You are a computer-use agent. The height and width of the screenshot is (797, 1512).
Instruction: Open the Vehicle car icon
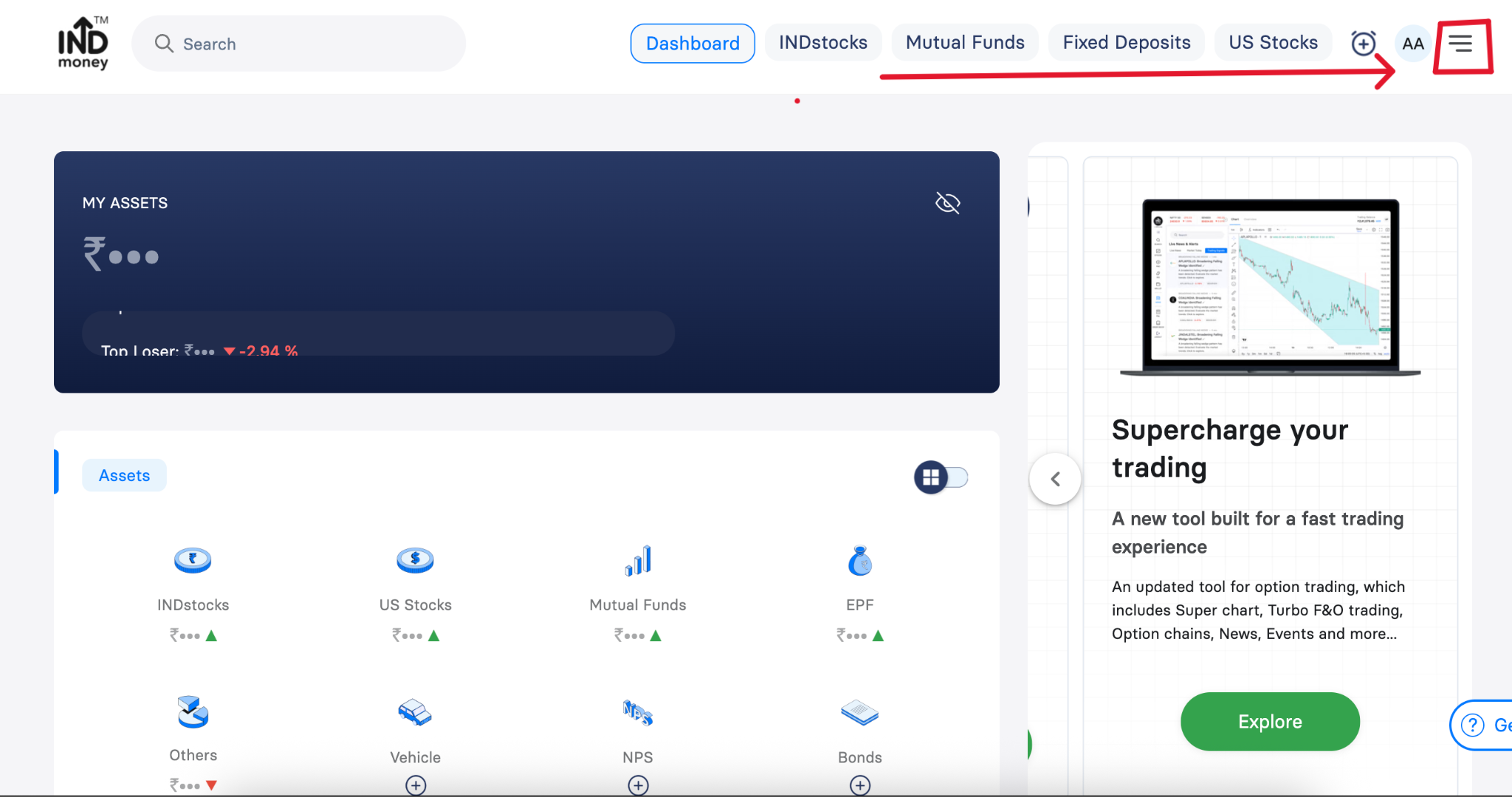[415, 713]
